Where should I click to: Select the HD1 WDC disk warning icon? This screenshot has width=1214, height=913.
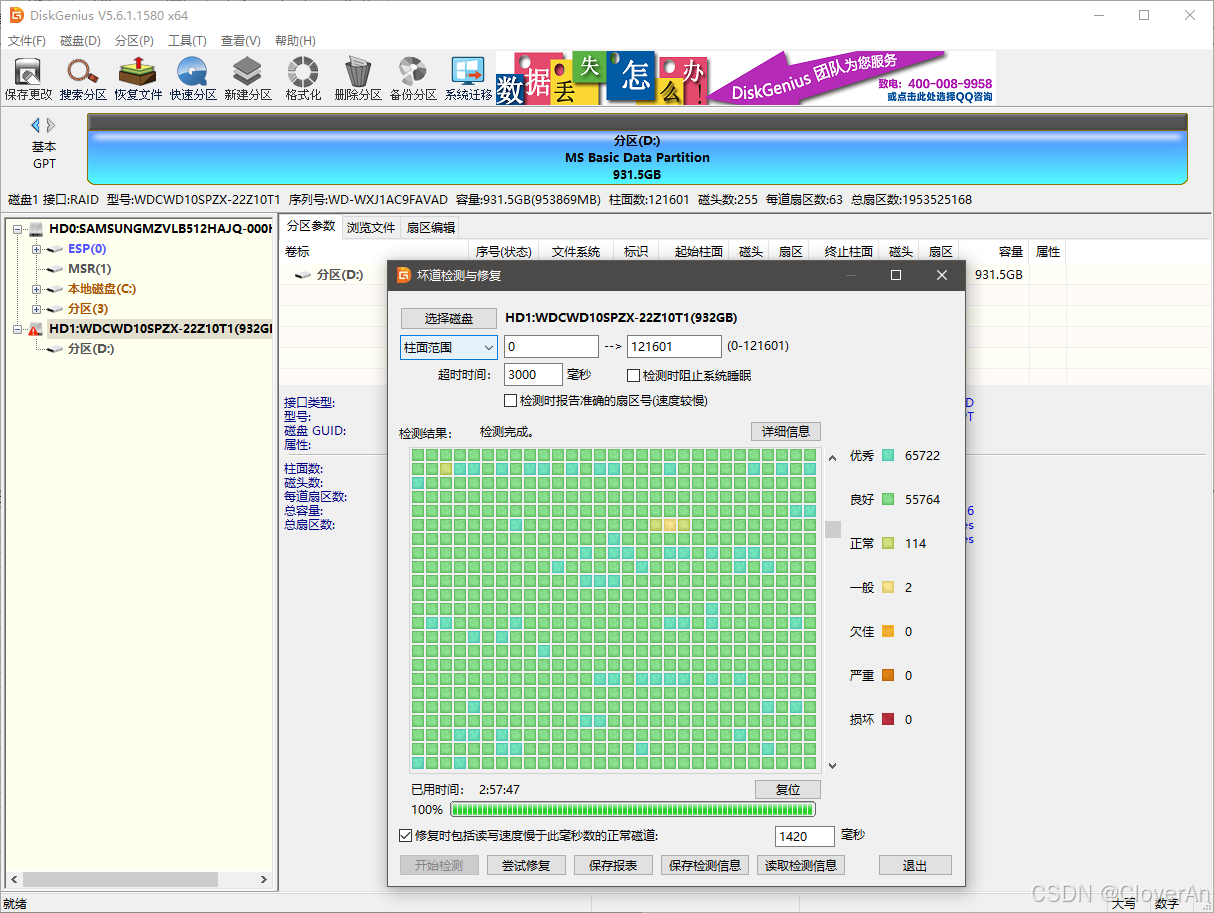pyautogui.click(x=36, y=329)
